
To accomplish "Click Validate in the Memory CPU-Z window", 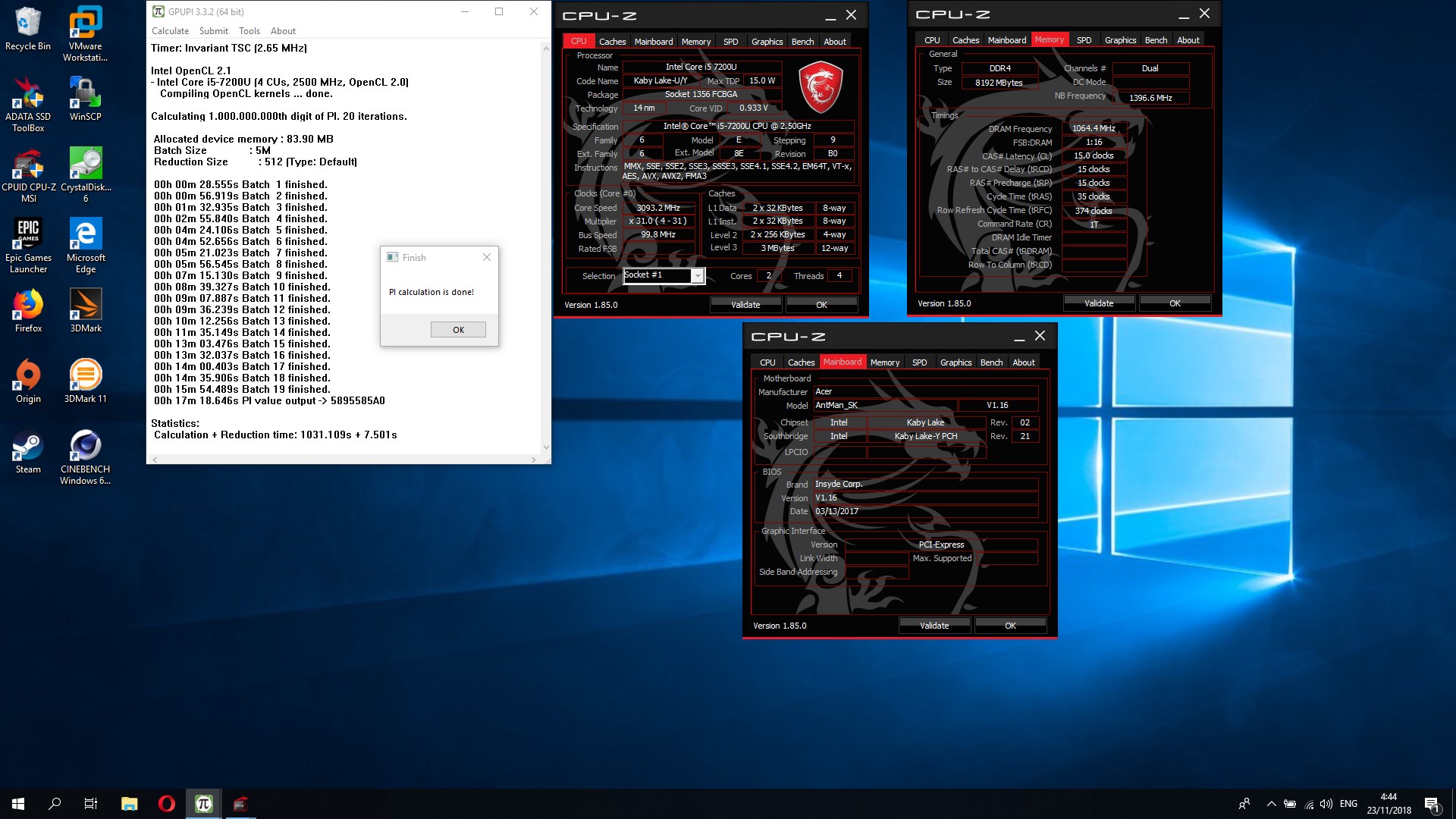I will click(1099, 303).
